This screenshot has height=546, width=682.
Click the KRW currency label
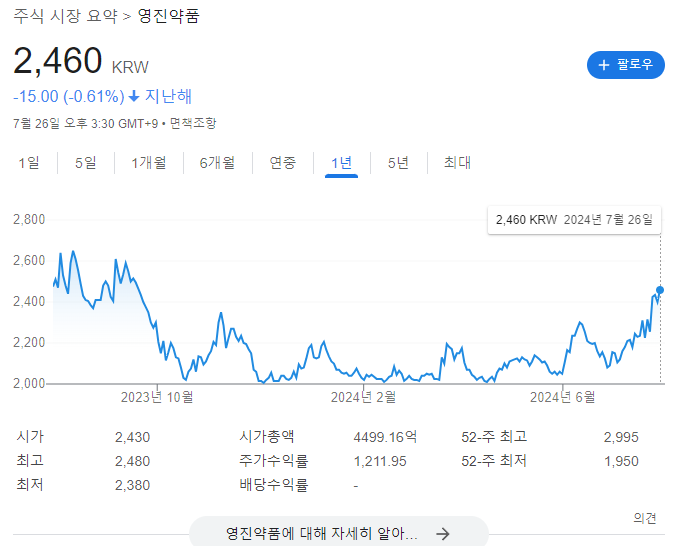coord(130,67)
